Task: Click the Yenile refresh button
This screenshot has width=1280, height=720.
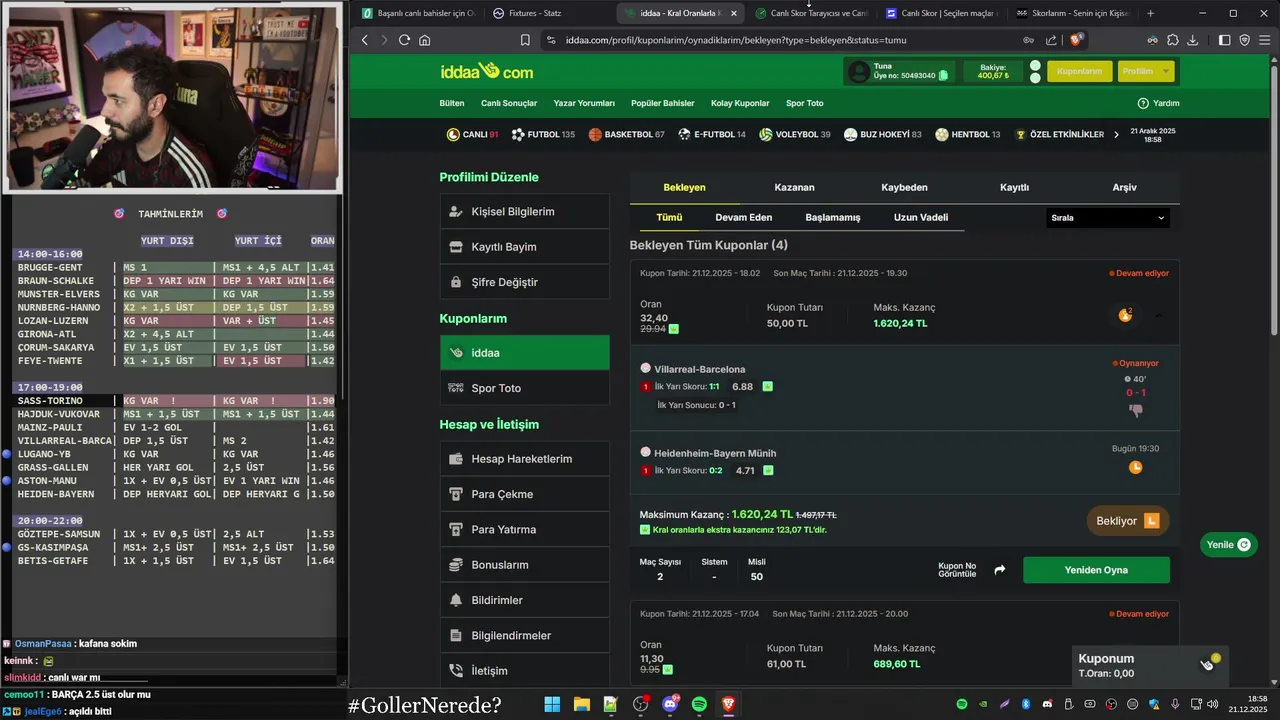Action: point(1229,545)
